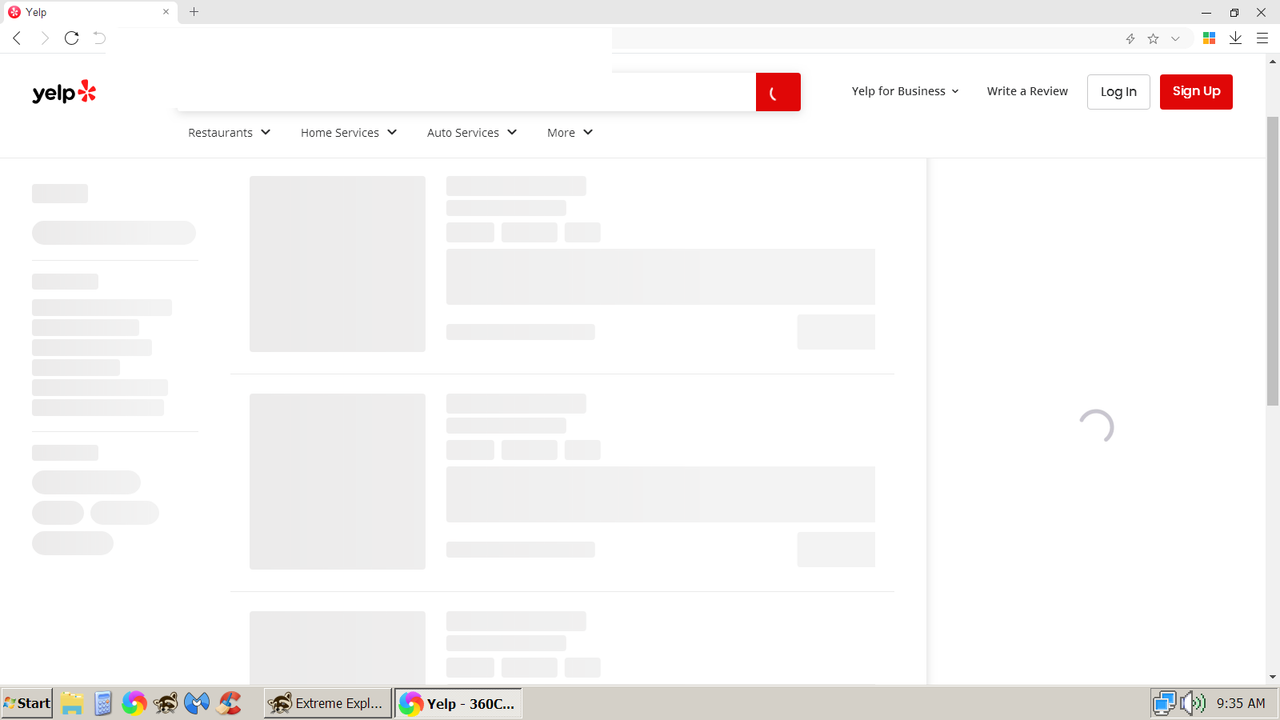Click the network icon in the system tray

pos(1164,703)
